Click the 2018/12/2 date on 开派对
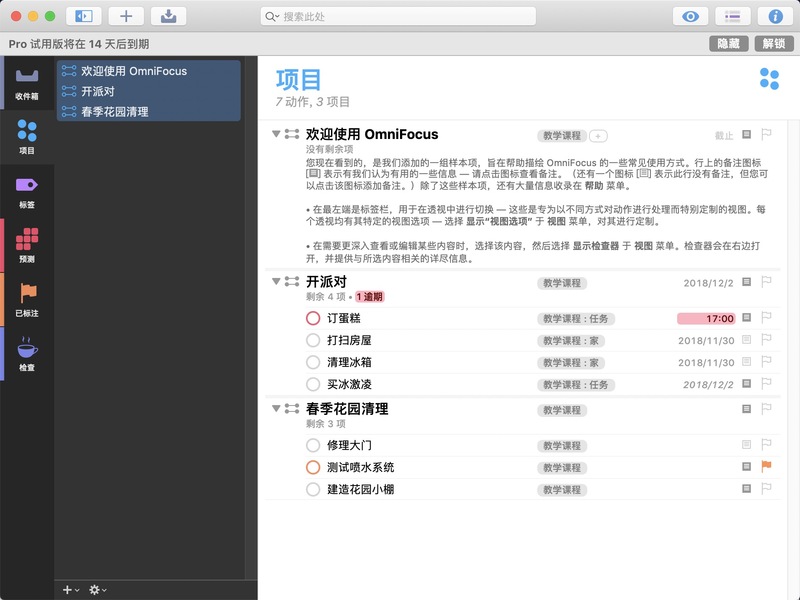800x600 pixels. click(x=708, y=283)
